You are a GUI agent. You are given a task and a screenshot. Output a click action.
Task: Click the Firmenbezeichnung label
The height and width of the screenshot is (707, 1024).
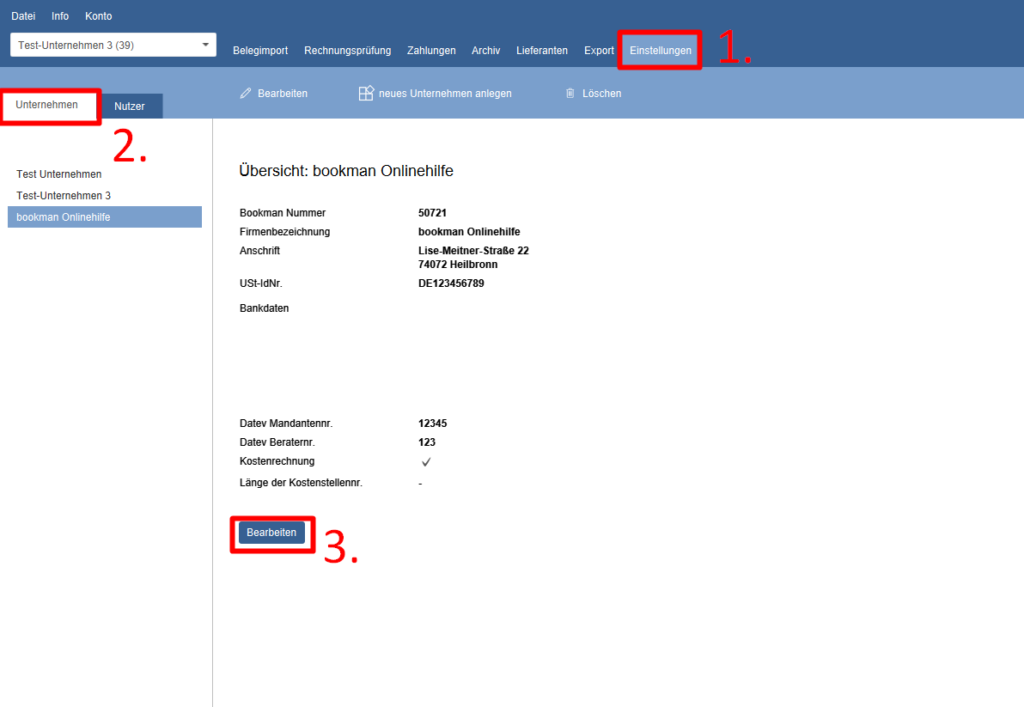coord(285,232)
